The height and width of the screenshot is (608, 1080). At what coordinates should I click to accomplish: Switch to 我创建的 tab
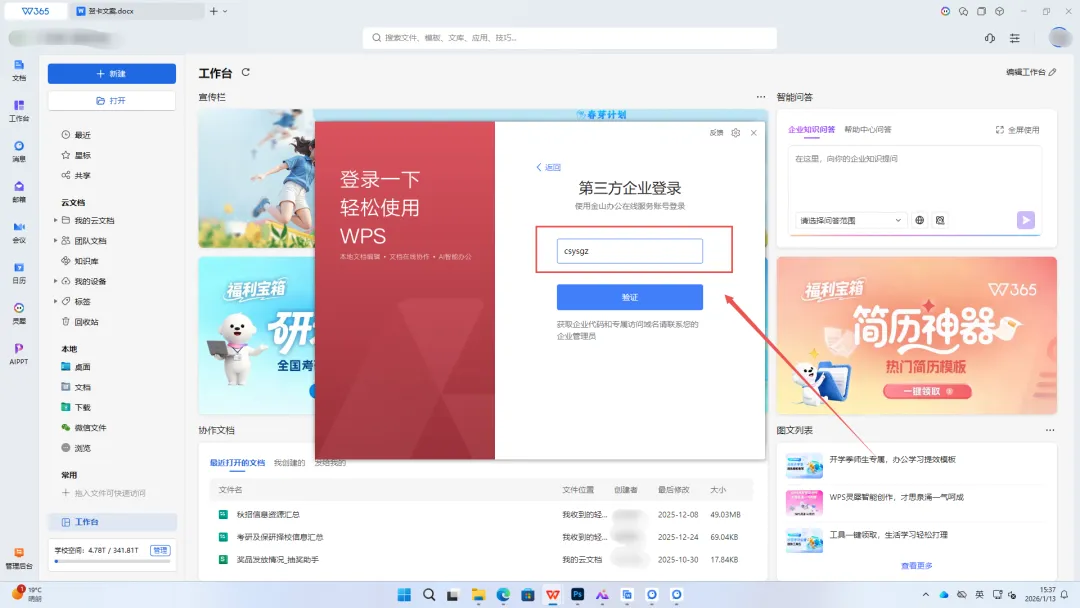289,463
